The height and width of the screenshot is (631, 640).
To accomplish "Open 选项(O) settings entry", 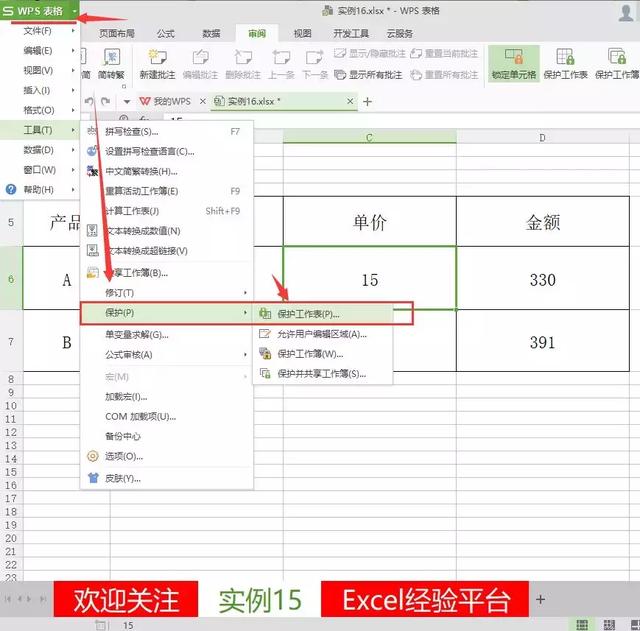I will point(167,456).
